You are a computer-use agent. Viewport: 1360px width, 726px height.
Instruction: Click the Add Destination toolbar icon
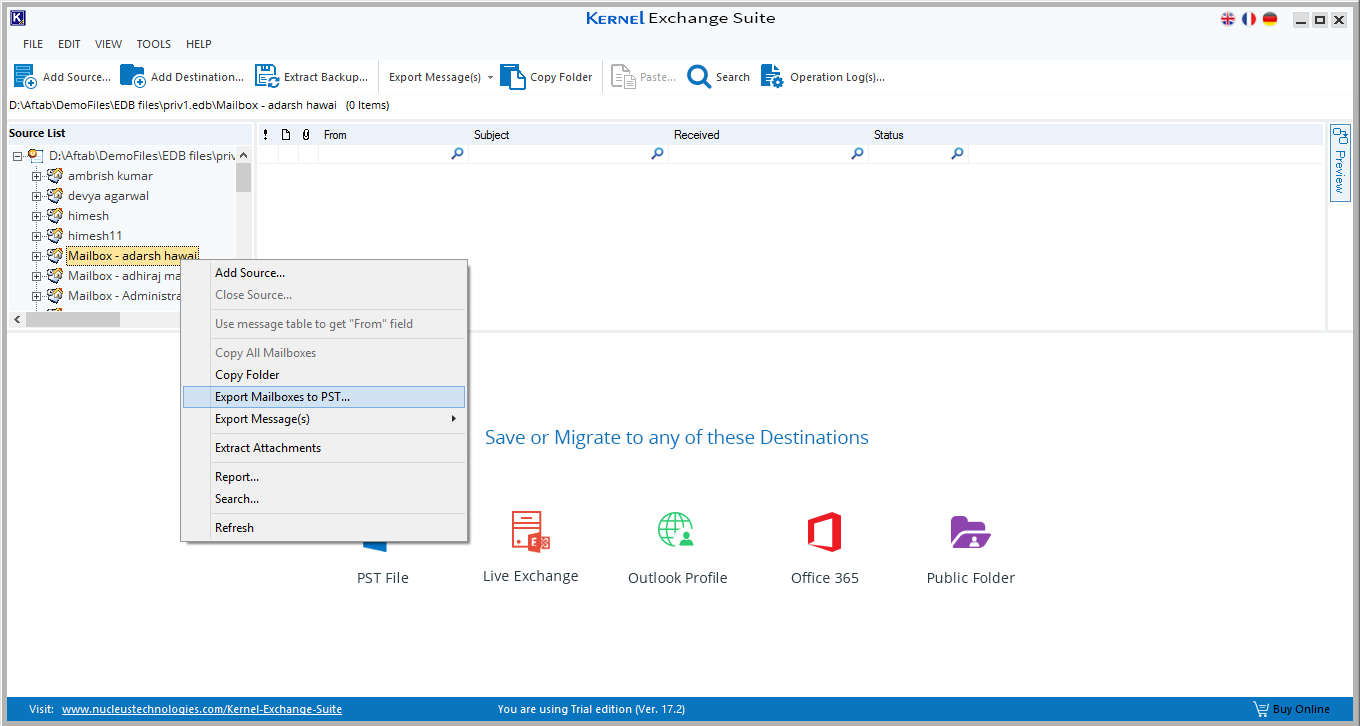click(133, 77)
